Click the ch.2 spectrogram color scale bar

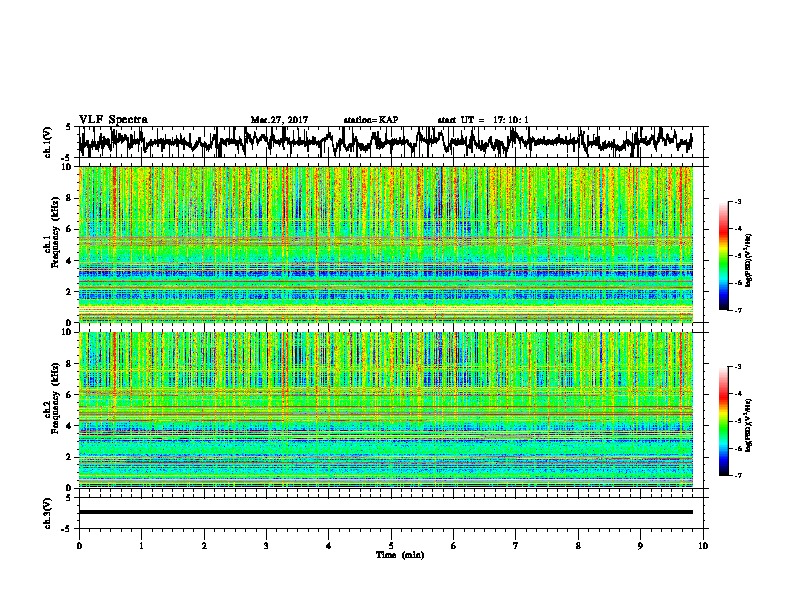pos(723,421)
